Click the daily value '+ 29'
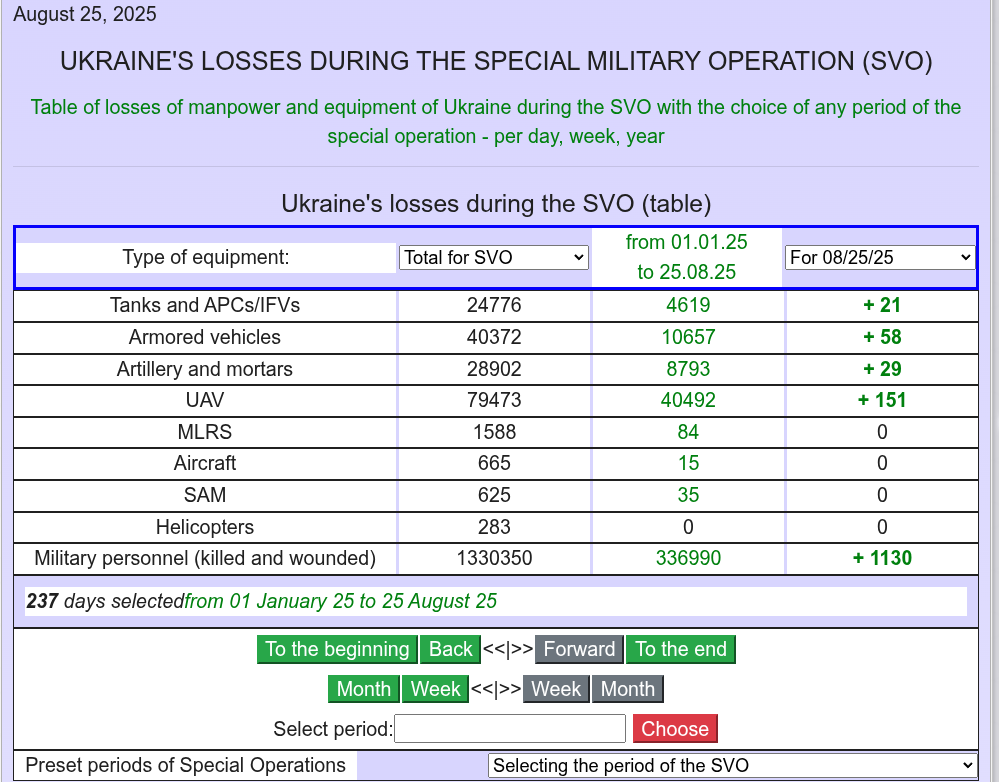 (x=882, y=369)
